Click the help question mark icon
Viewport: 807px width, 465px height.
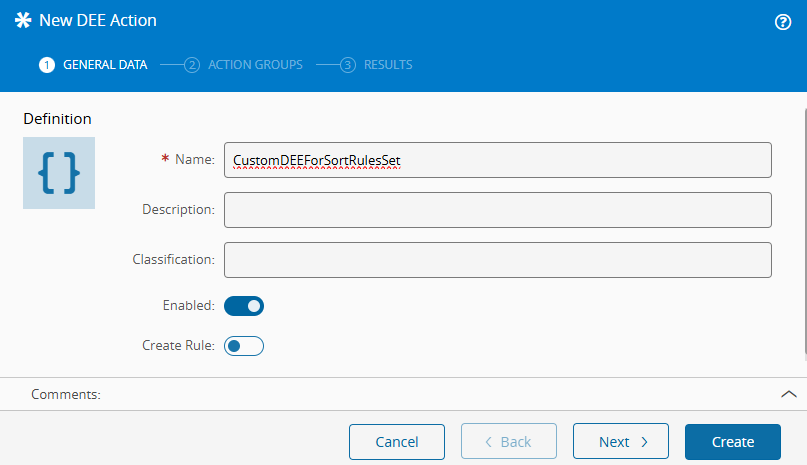click(783, 22)
